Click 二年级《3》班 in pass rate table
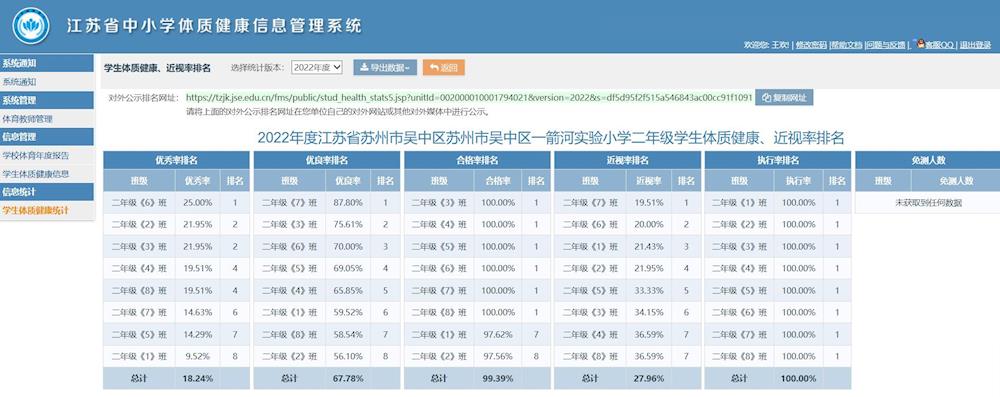Viewport: 1000px width, 397px height. click(440, 203)
